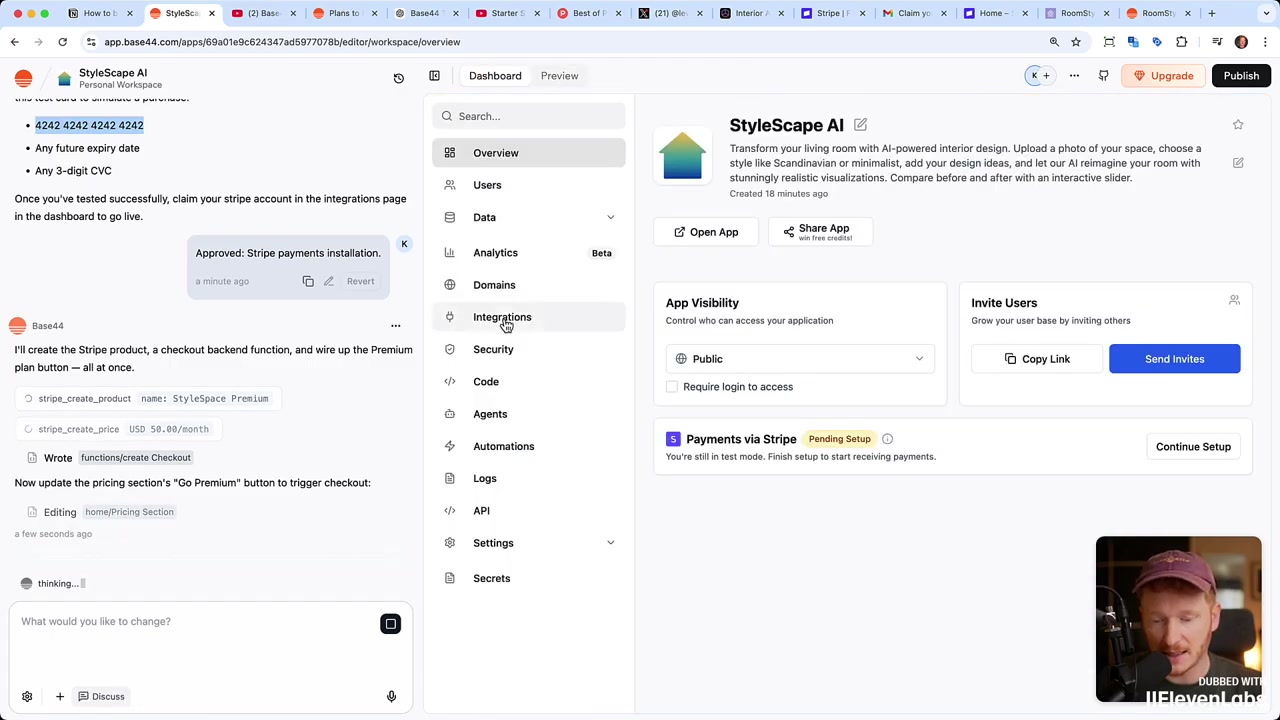Open new browser tab plus button

[1211, 13]
